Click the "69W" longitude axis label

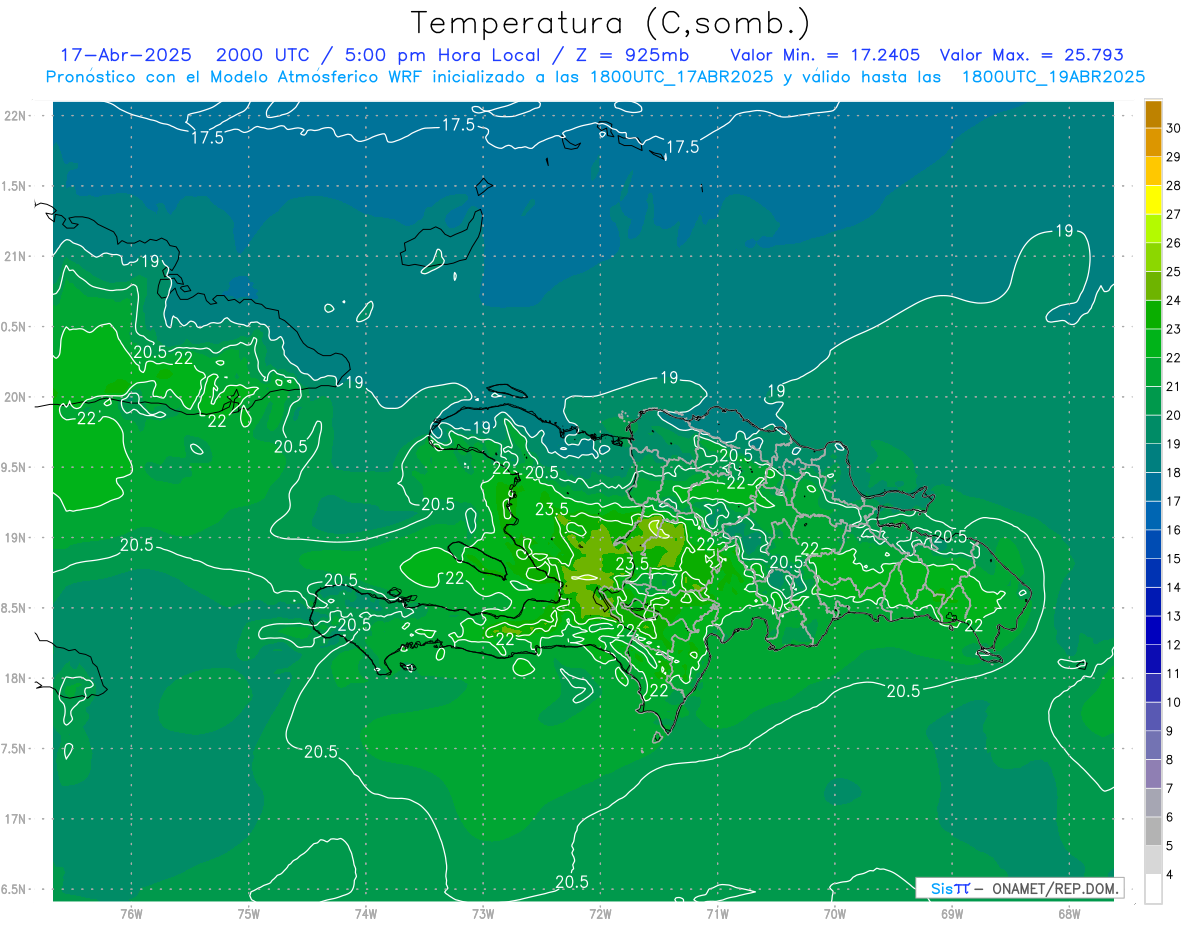[952, 913]
